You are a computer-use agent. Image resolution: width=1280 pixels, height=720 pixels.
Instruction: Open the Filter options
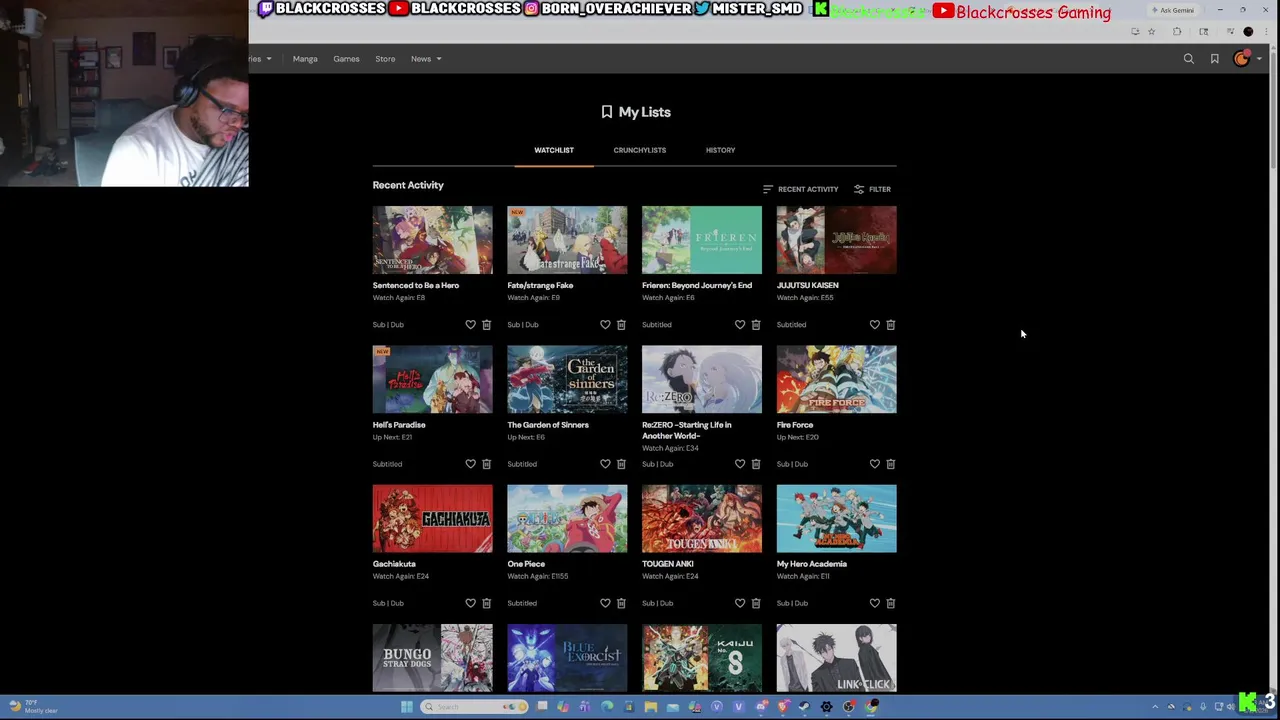(x=872, y=189)
